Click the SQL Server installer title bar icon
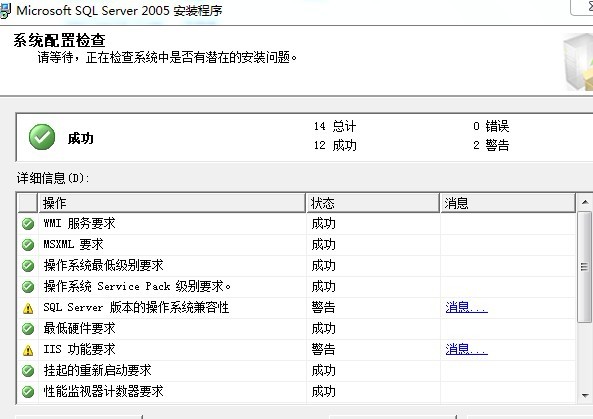This screenshot has height=419, width=593. tap(5, 11)
